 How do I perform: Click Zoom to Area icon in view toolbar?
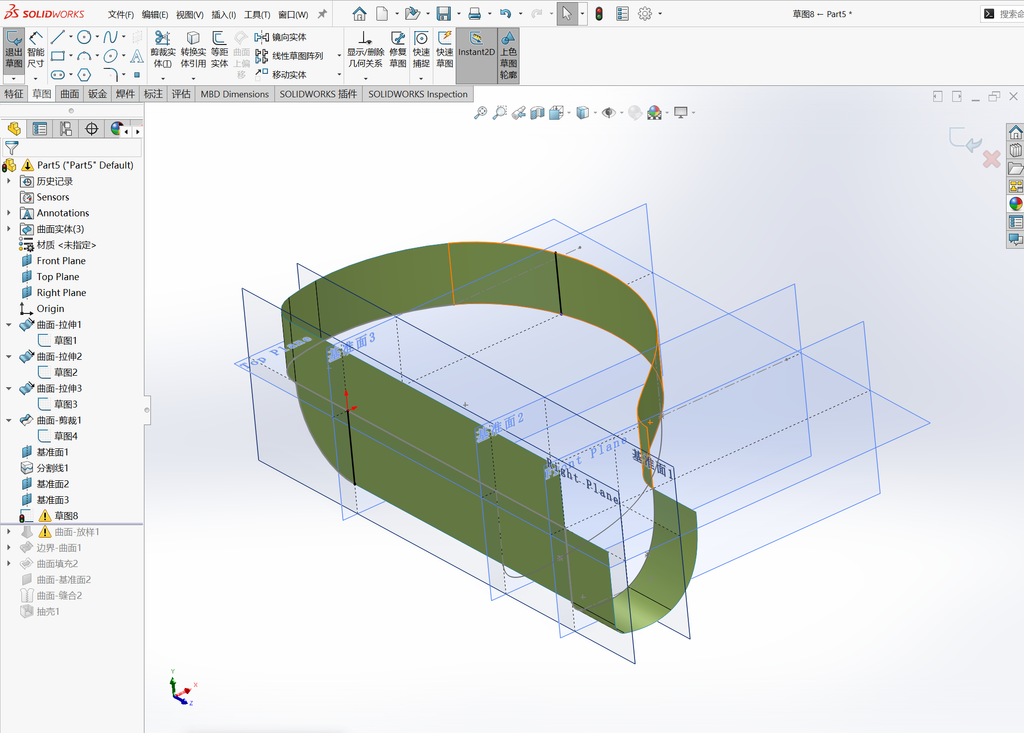pos(500,113)
